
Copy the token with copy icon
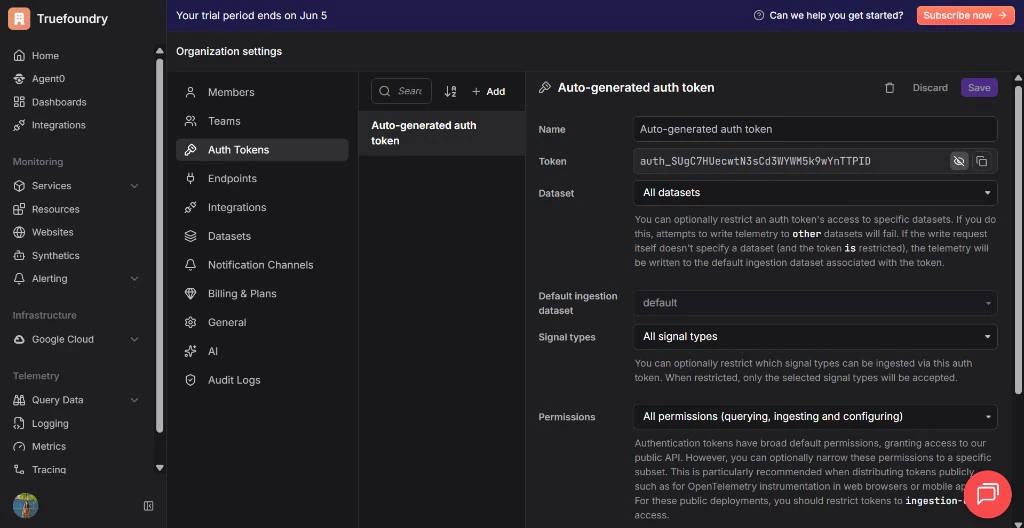[x=981, y=161]
